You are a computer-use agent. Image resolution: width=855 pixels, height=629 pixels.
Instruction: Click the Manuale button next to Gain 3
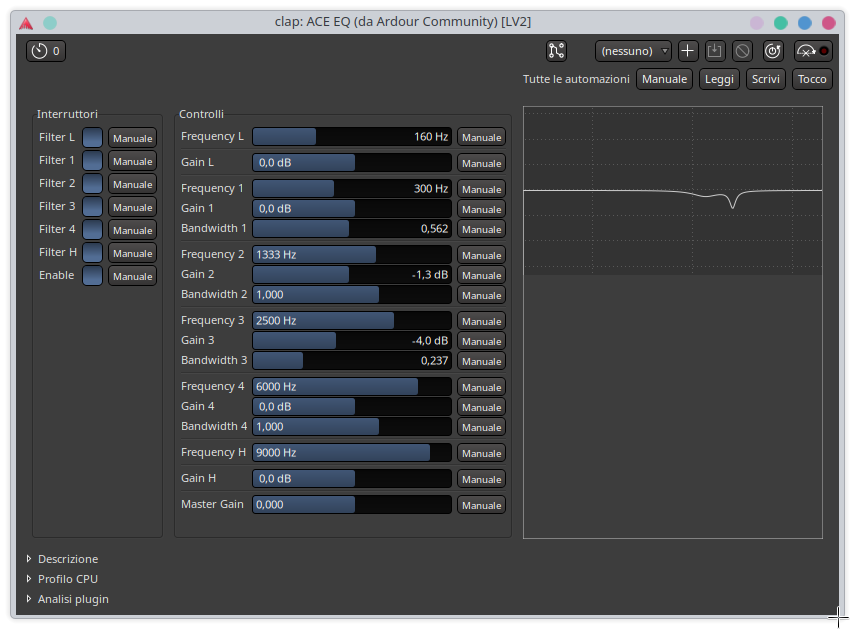click(x=481, y=340)
